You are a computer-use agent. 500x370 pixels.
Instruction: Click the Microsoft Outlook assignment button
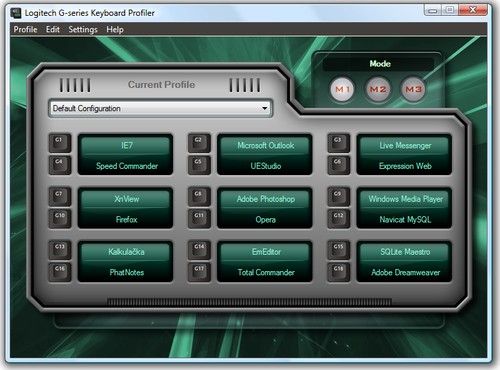coord(265,145)
